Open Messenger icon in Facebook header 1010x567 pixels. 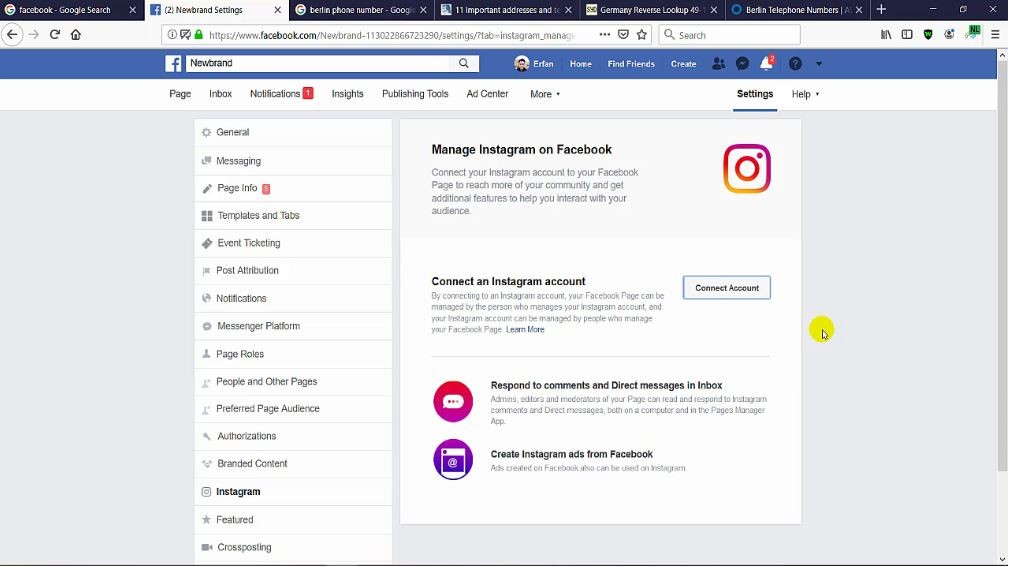[x=742, y=64]
